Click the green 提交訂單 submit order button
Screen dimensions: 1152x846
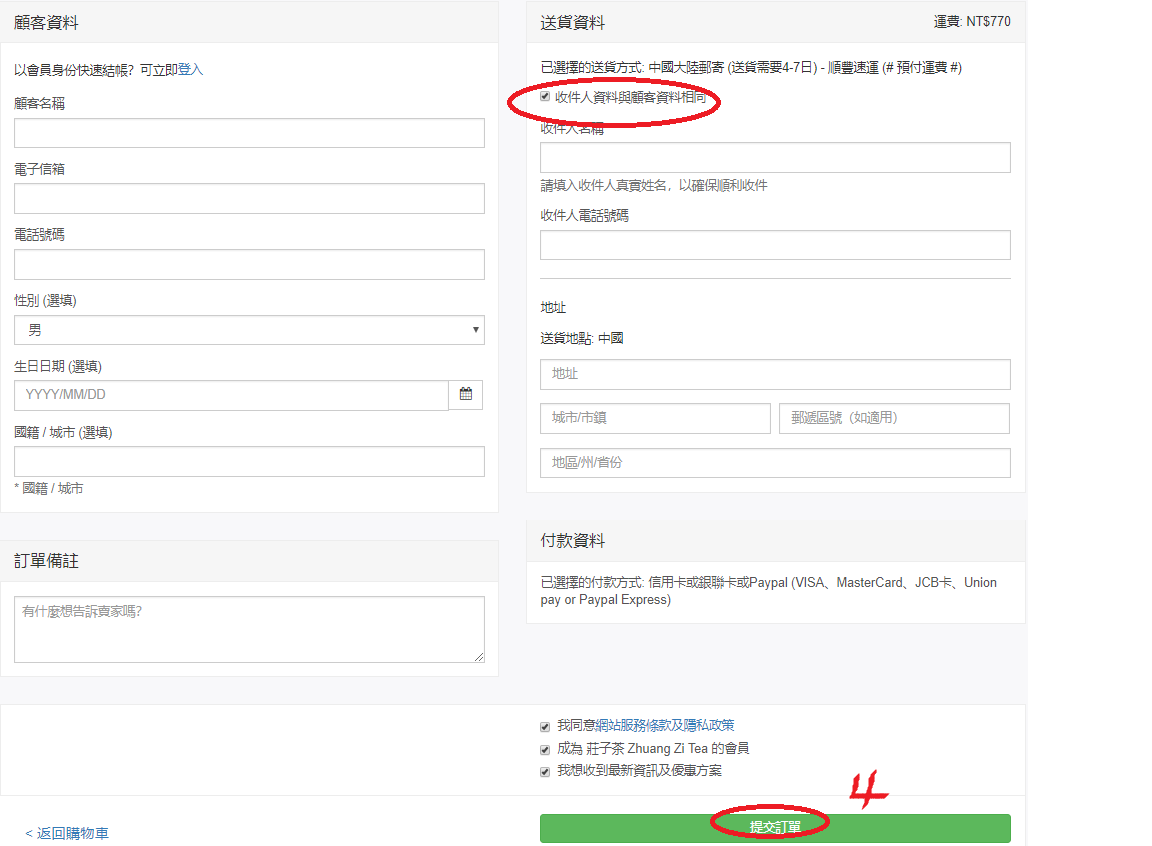[775, 828]
